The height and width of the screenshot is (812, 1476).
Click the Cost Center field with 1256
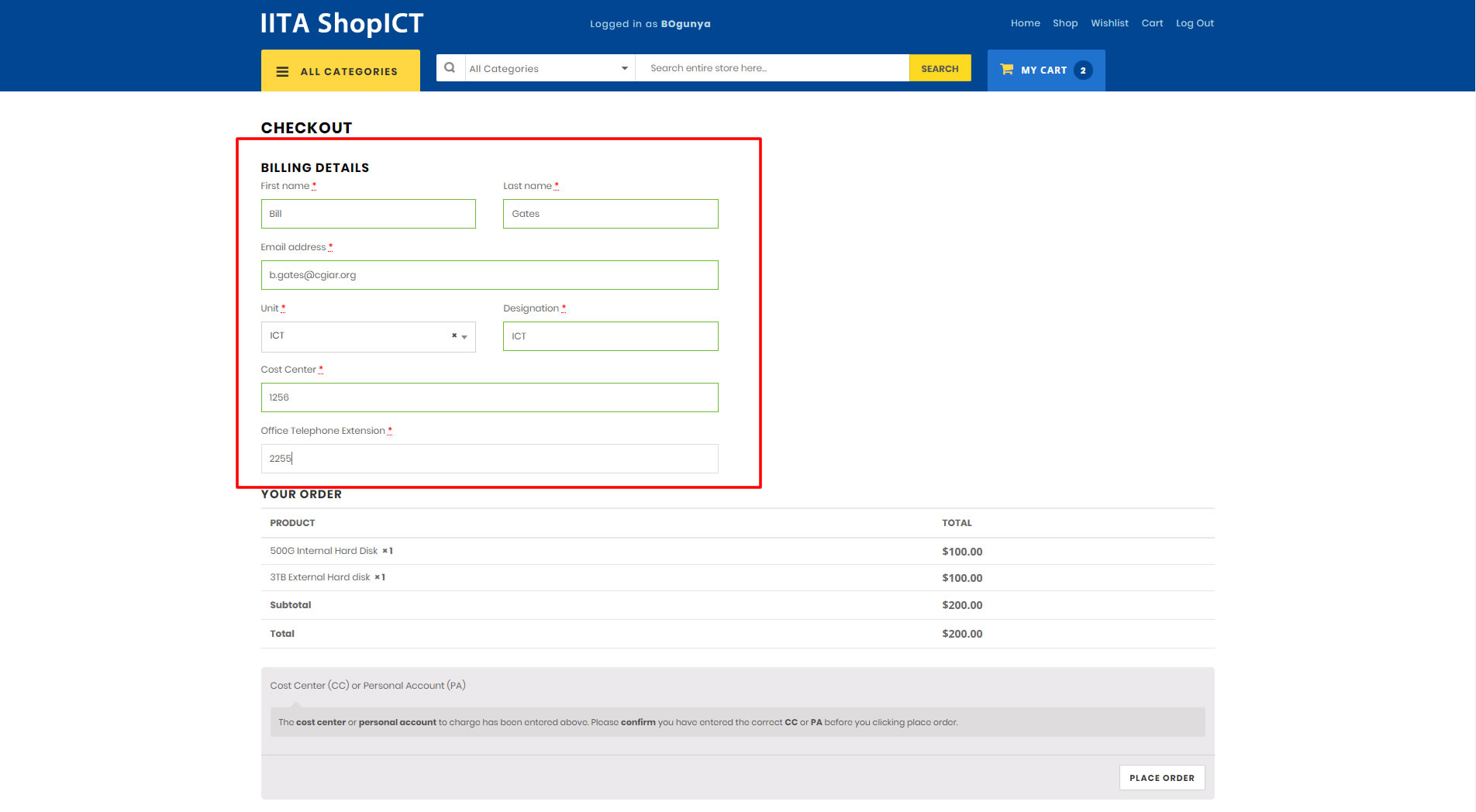[x=489, y=397]
